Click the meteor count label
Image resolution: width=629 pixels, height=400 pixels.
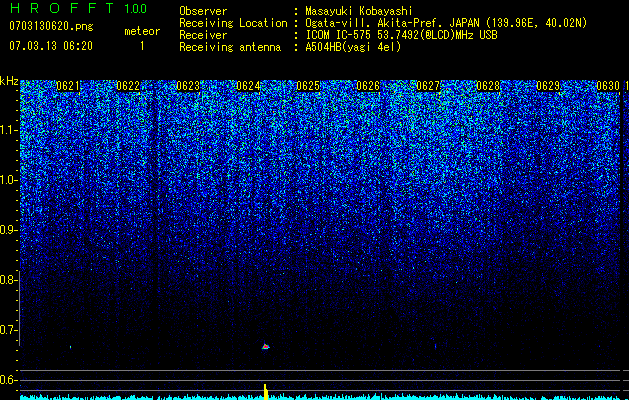(142, 31)
